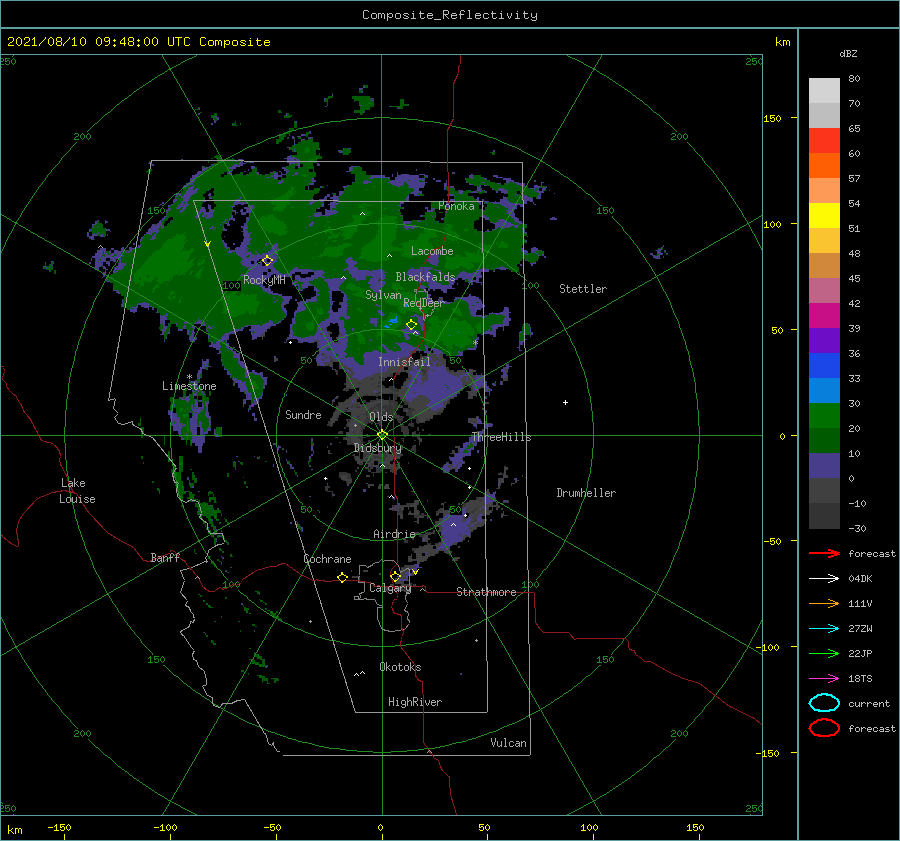
Task: Click the RockyMH town label
Action: click(x=264, y=280)
